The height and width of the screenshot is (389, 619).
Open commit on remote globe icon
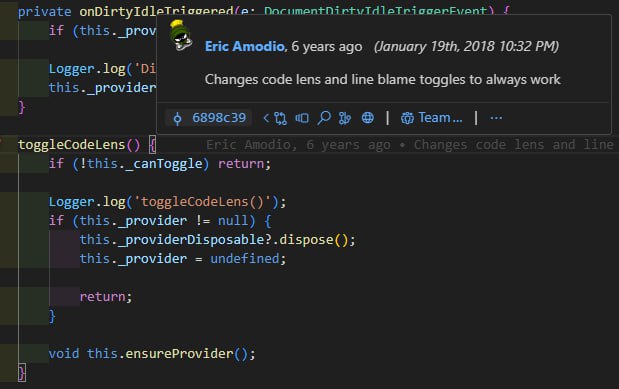tap(368, 118)
